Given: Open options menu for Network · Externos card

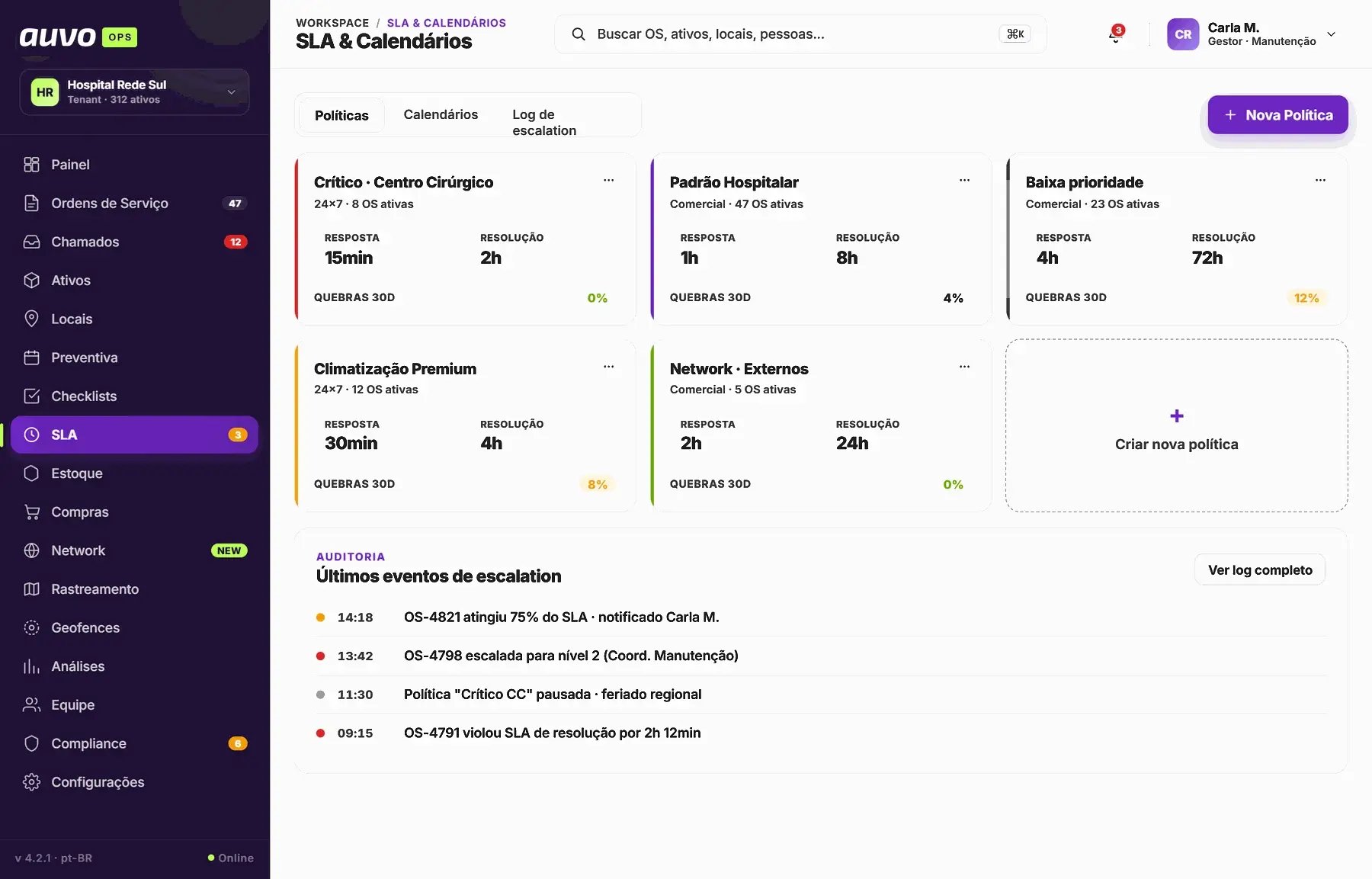Looking at the screenshot, I should [964, 367].
